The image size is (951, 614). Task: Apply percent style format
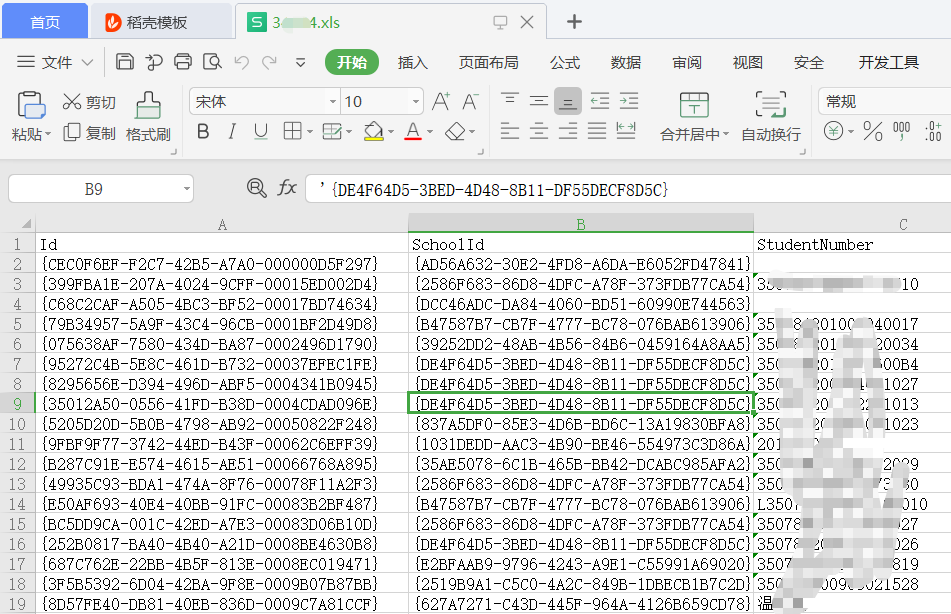tap(873, 131)
